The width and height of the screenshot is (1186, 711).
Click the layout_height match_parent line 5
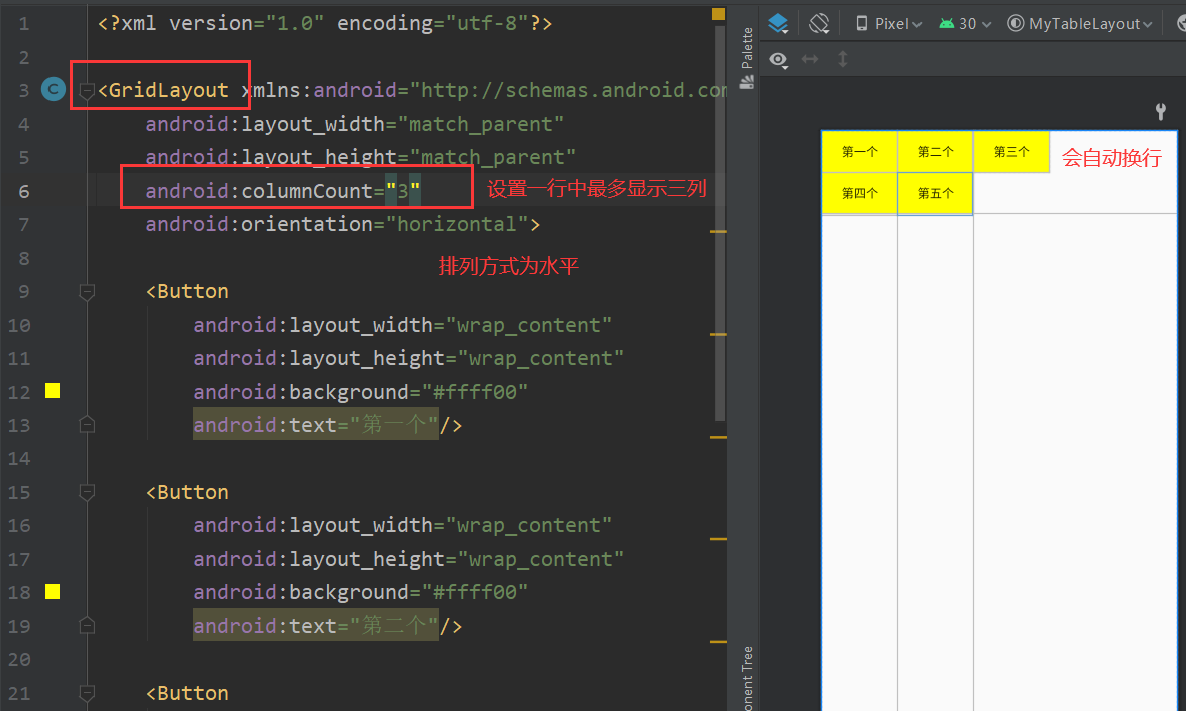(x=361, y=157)
